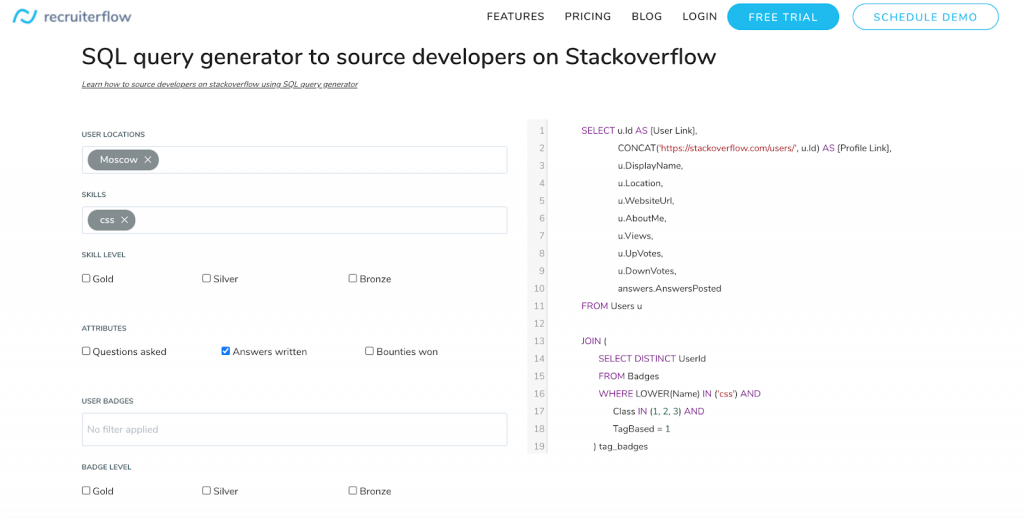Go to the Pricing page
1024x518 pixels.
click(x=587, y=17)
